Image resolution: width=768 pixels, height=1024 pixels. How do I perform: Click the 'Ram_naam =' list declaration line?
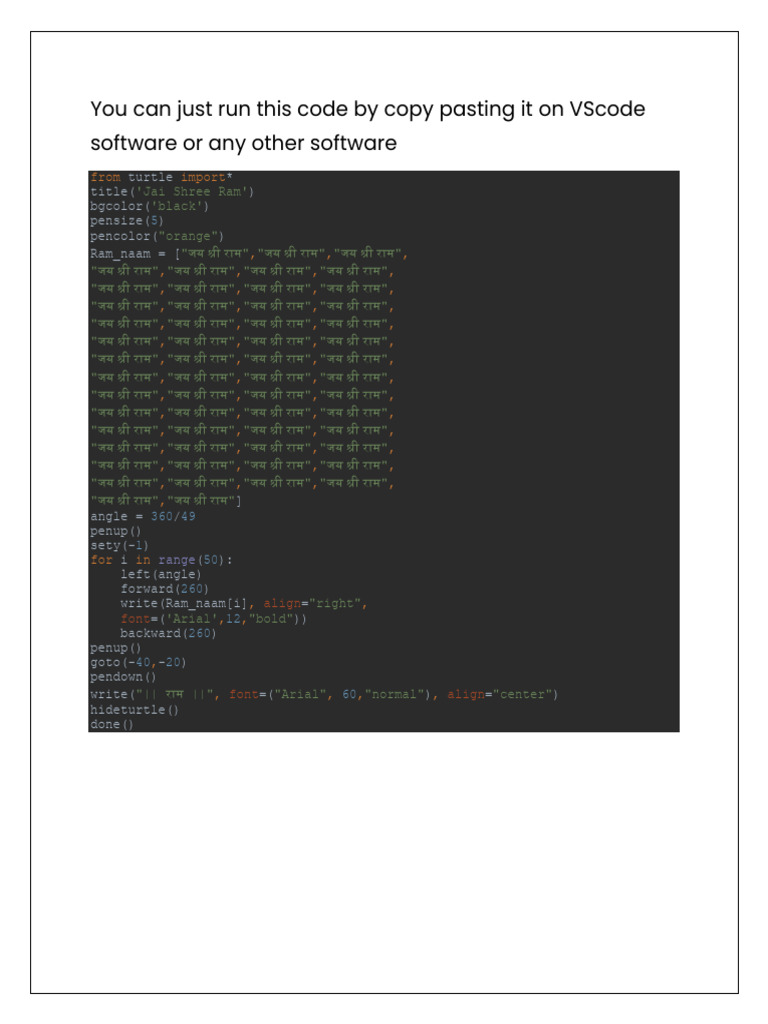(x=249, y=253)
